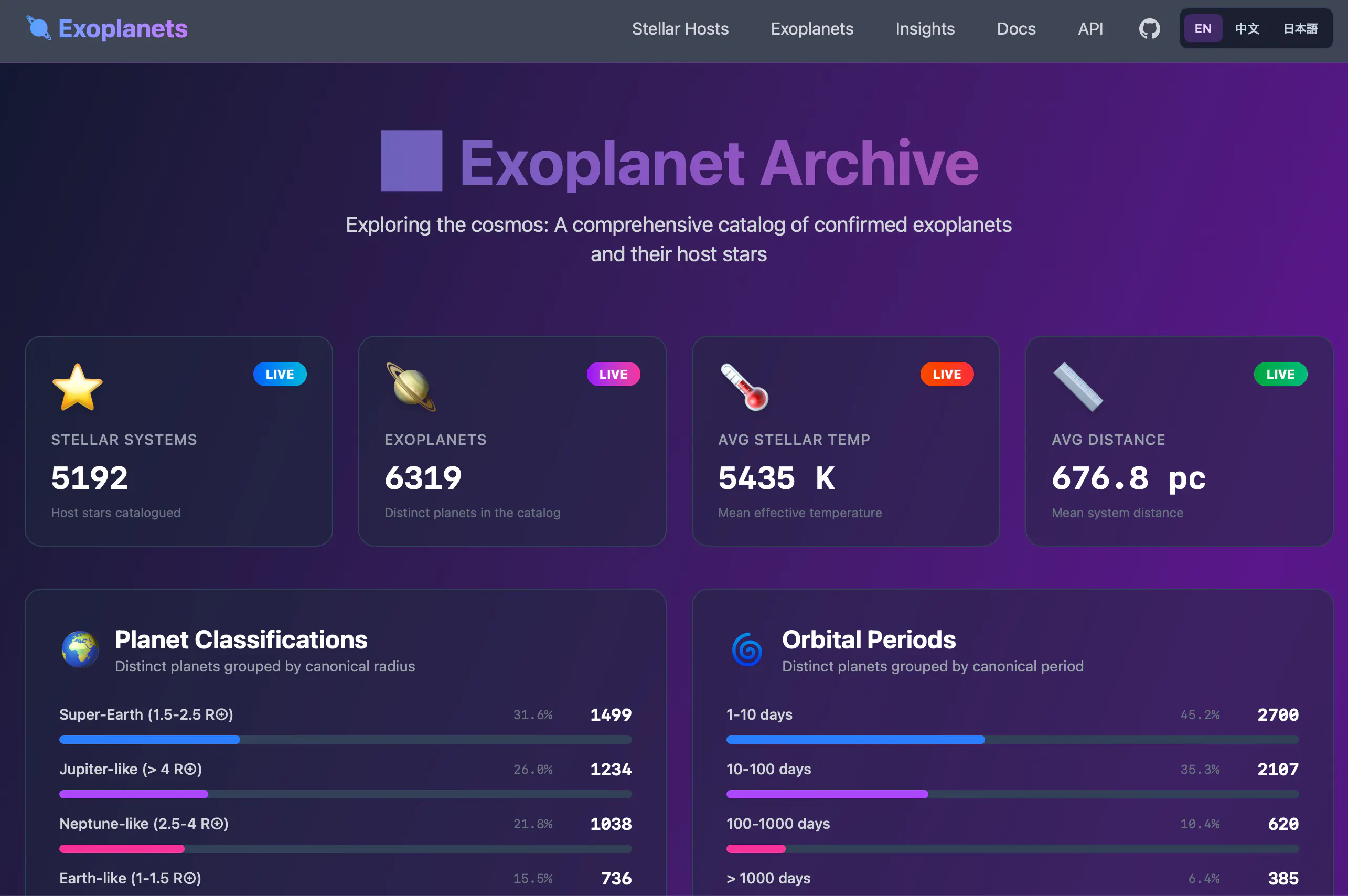
Task: Click the blue LIVE badge on Stellar Systems
Action: pyautogui.click(x=280, y=374)
